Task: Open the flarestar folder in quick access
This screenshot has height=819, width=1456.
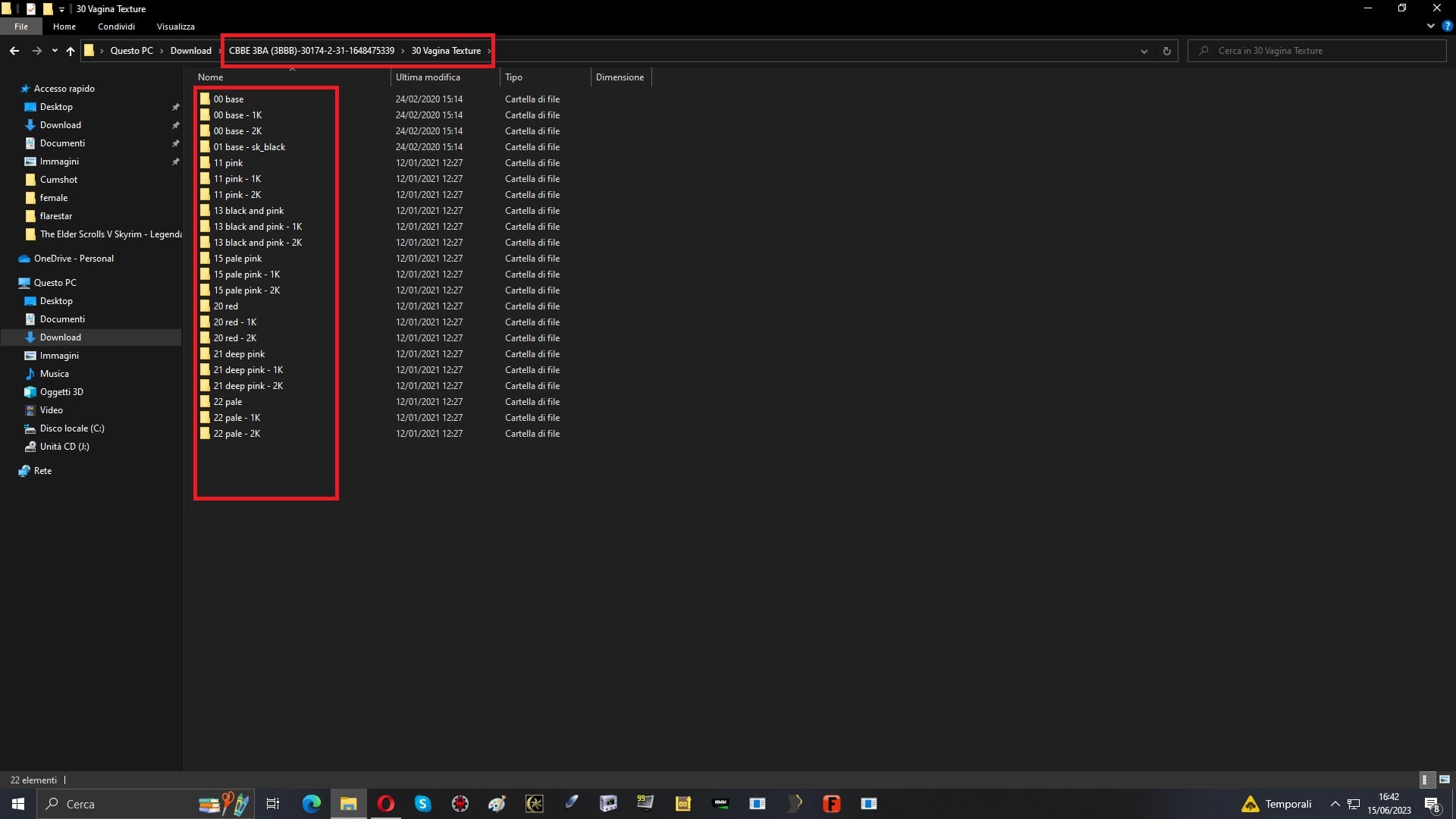Action: pyautogui.click(x=56, y=216)
